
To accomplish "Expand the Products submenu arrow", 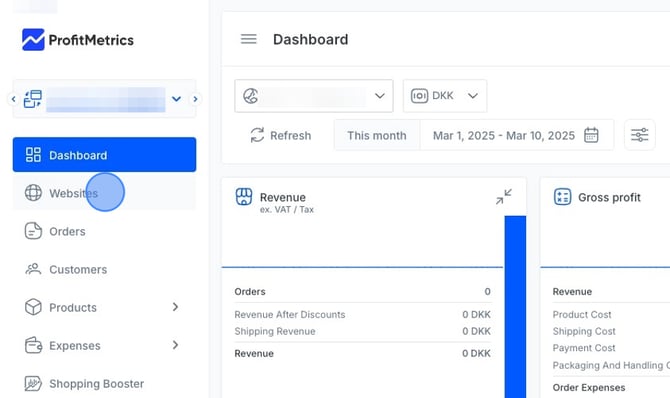I will point(175,307).
